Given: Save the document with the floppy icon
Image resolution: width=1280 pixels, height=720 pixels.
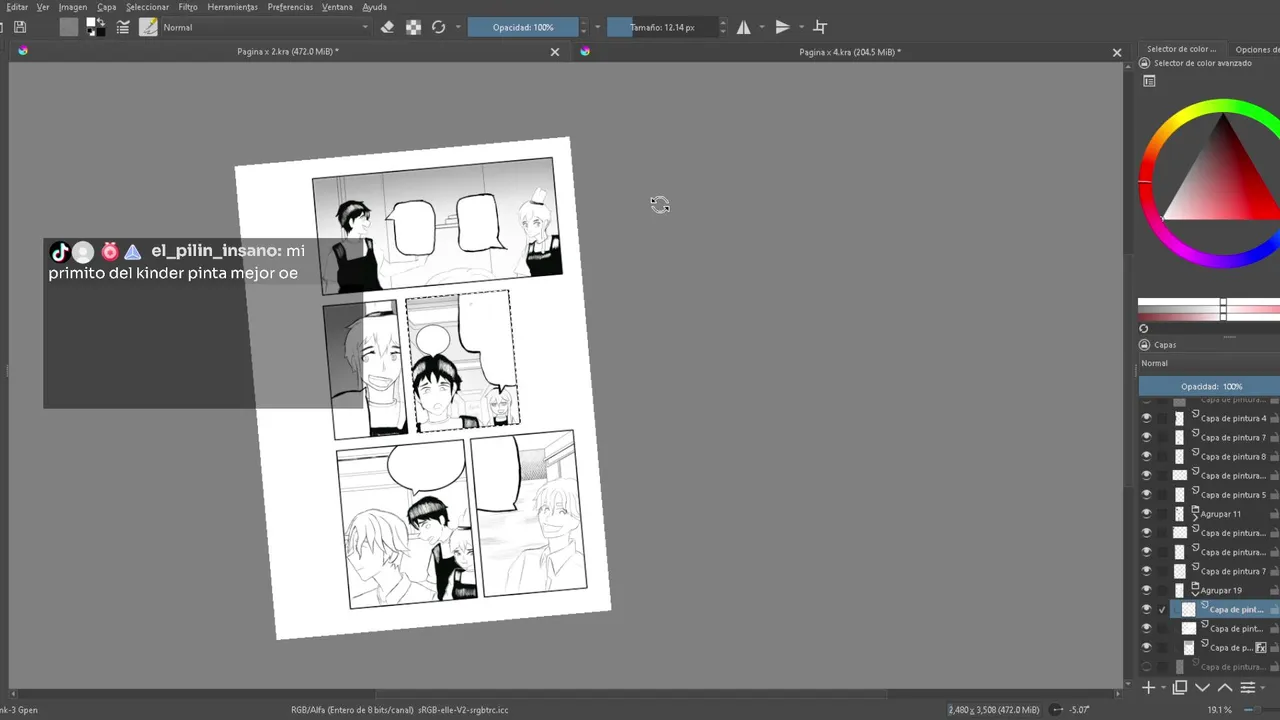Looking at the screenshot, I should pyautogui.click(x=20, y=27).
